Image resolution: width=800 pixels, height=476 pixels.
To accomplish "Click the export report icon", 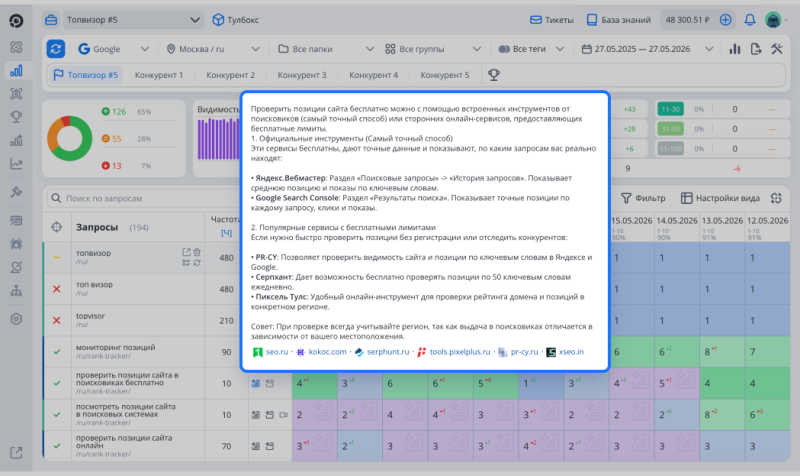I will point(756,49).
